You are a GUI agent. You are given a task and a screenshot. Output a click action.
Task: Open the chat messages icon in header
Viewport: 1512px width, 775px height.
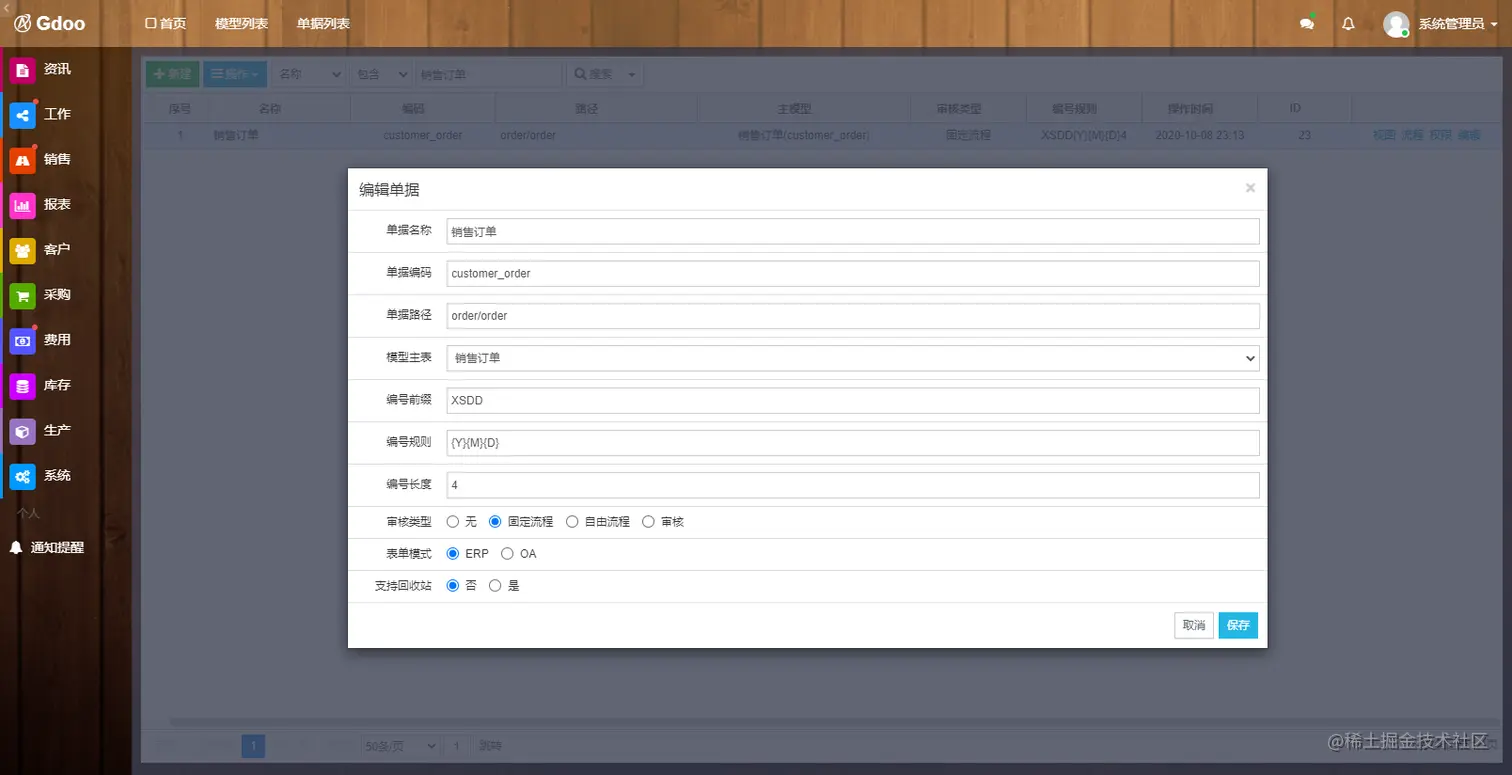1306,24
